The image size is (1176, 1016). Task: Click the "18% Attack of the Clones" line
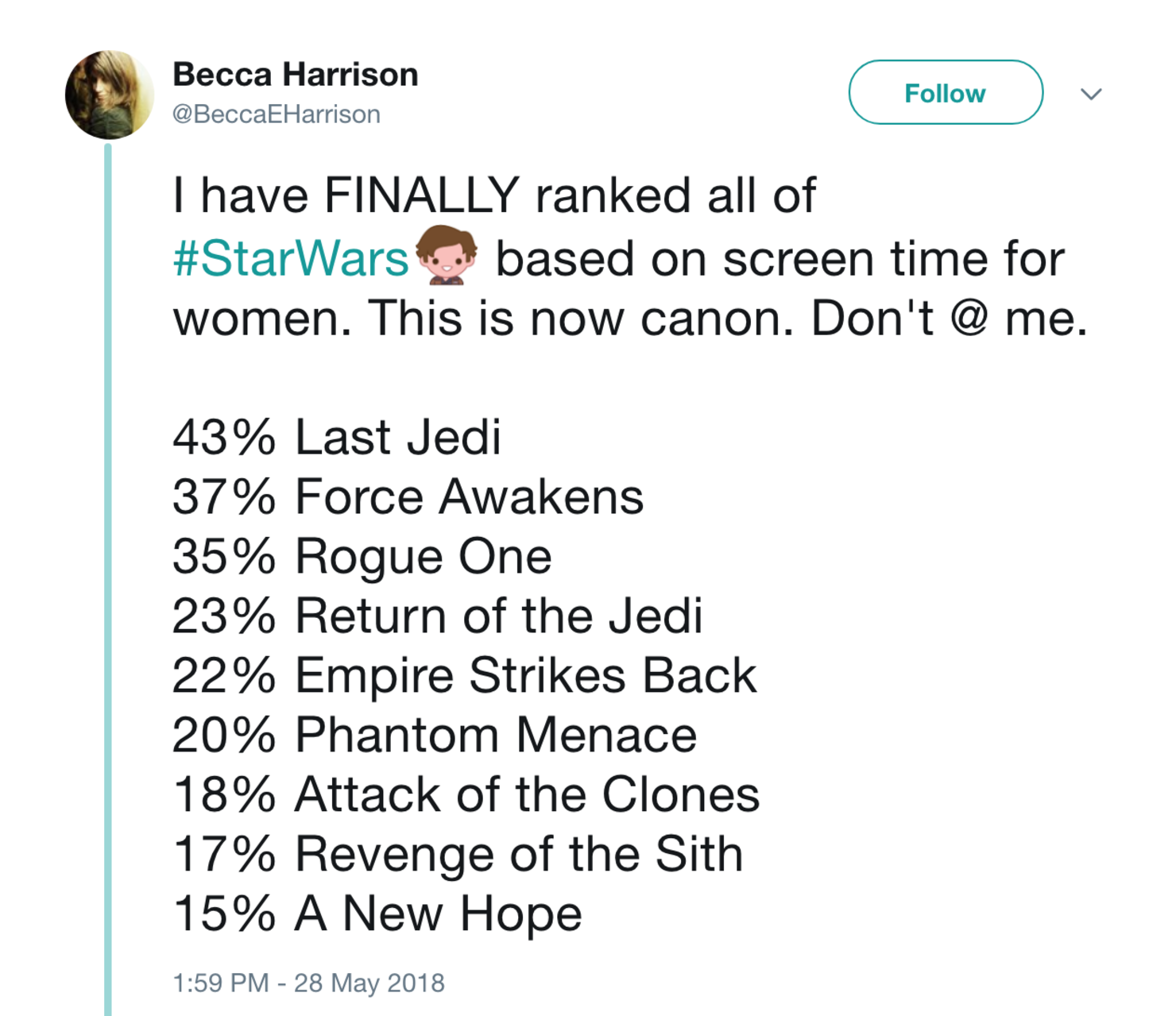[466, 794]
